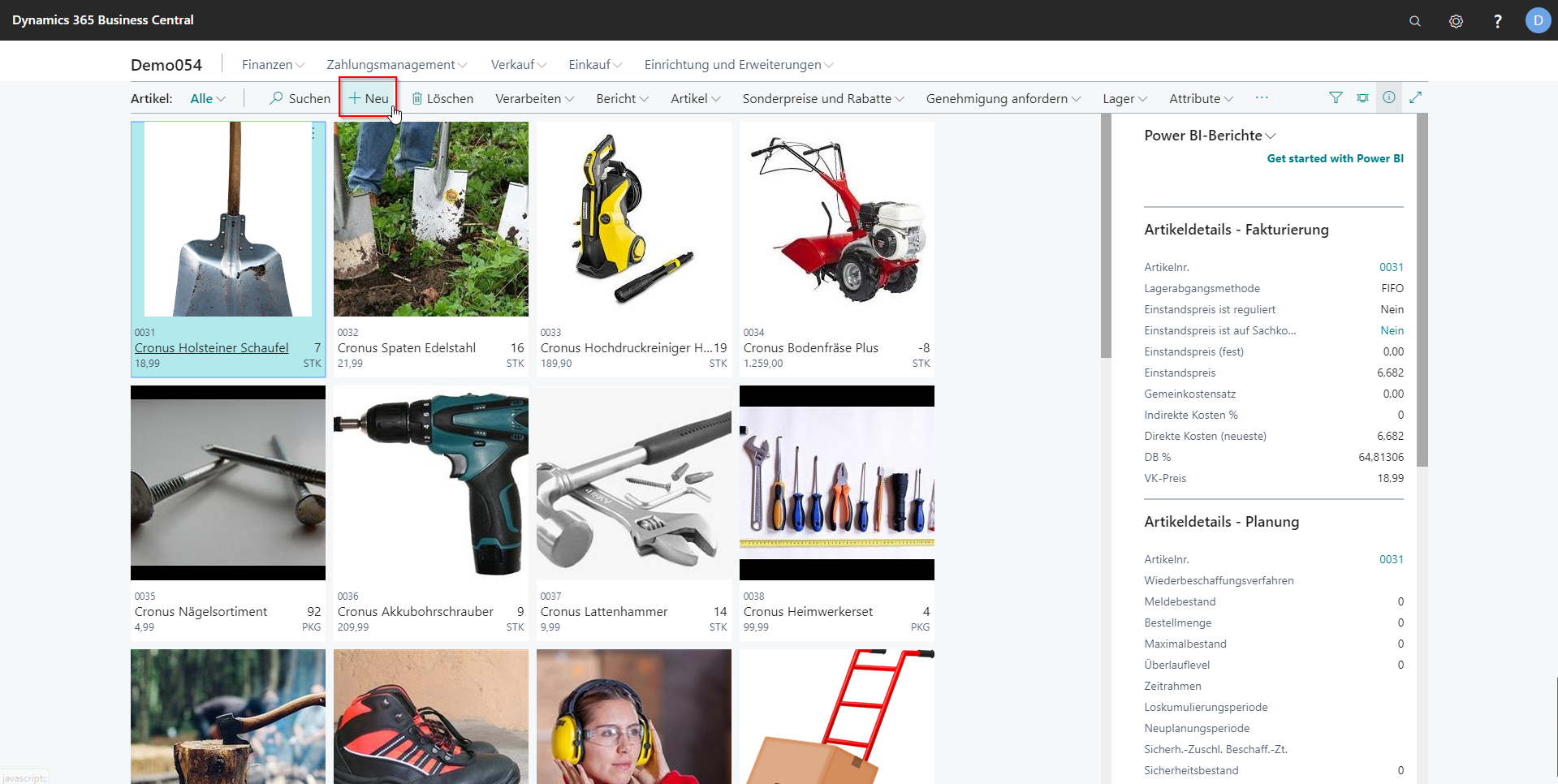
Task: Click the Lagerabgangsmethode FIFO value
Action: [x=1392, y=288]
